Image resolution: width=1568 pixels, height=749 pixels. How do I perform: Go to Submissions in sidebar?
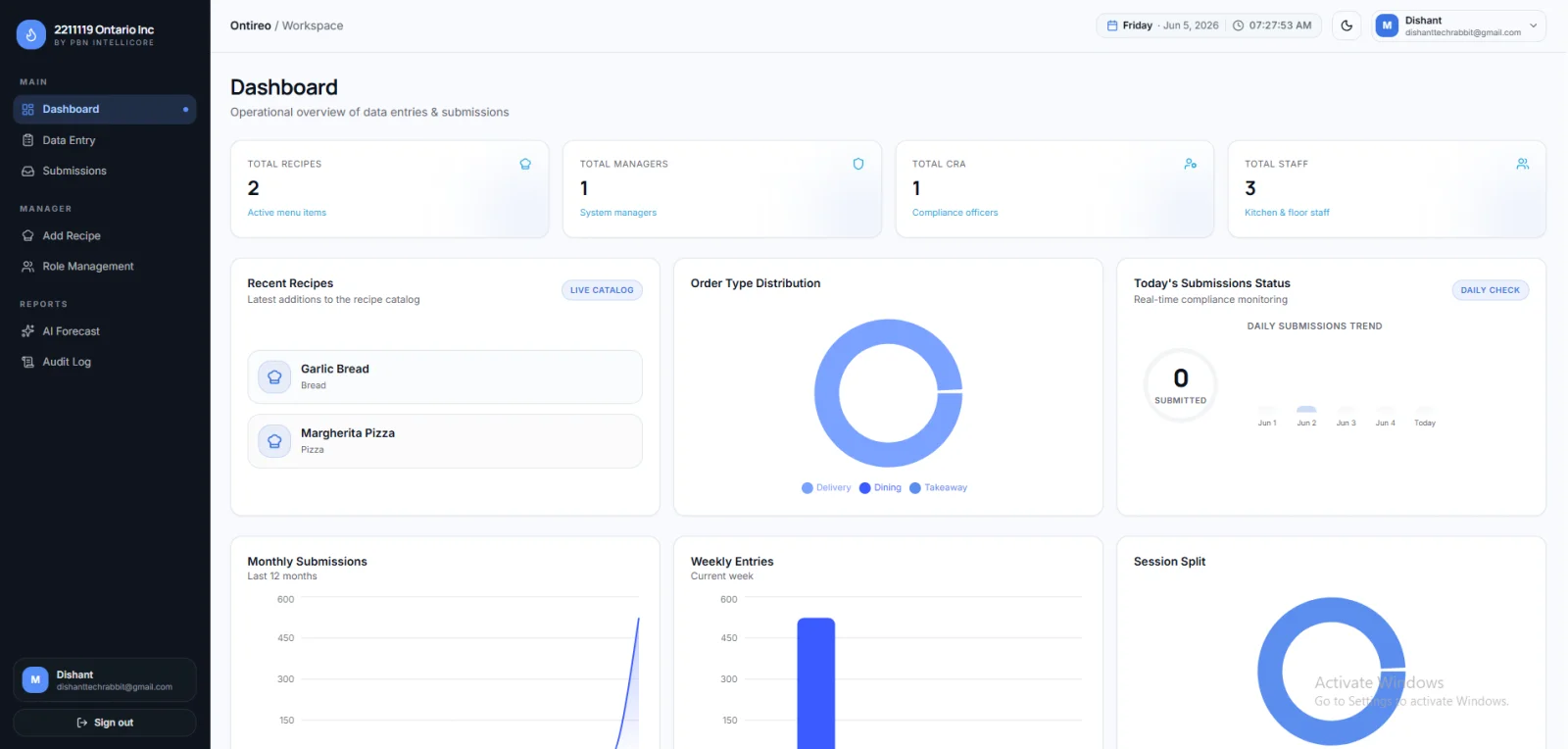105,171
